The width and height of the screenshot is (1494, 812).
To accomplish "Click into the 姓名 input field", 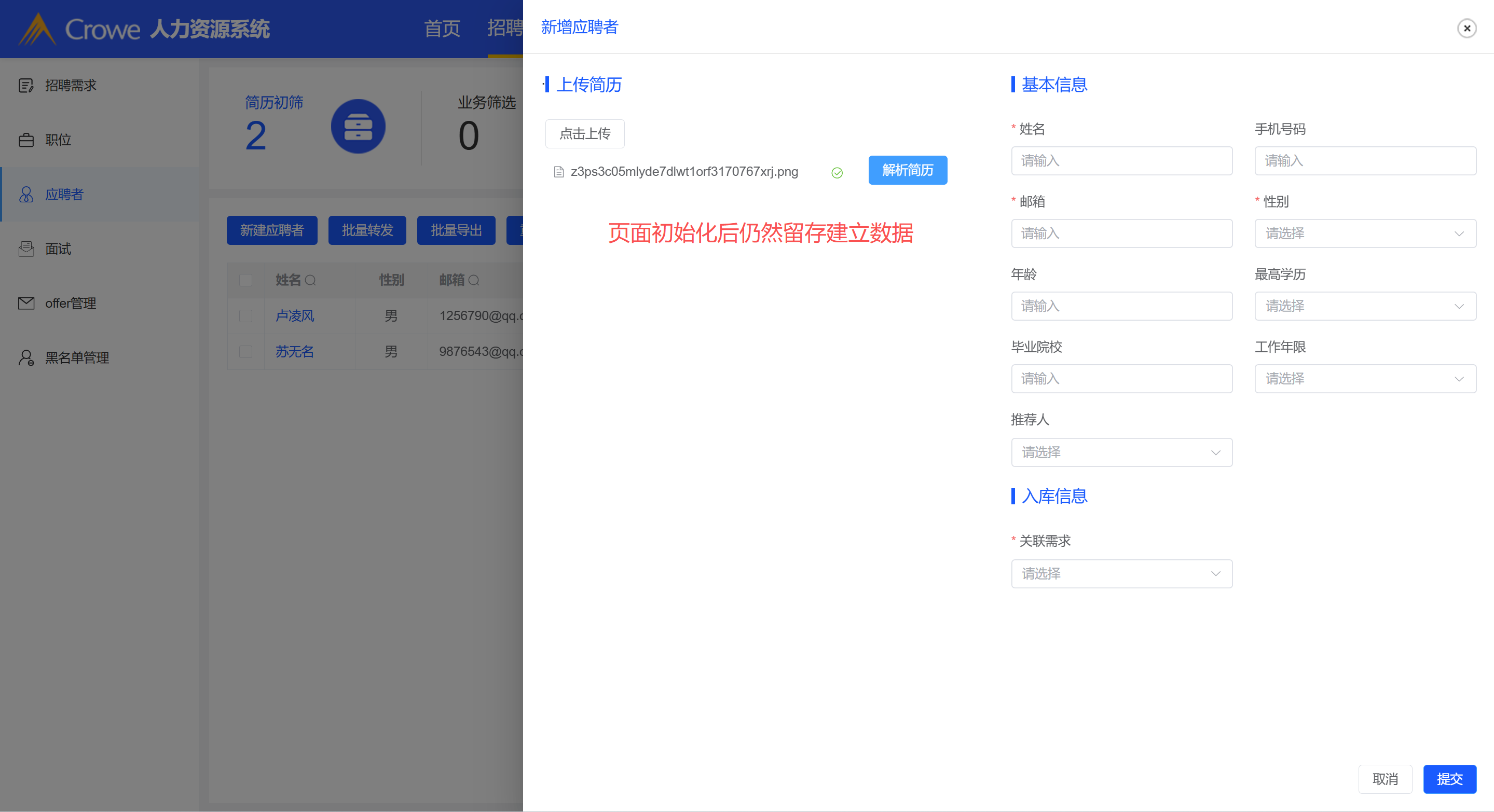I will pyautogui.click(x=1121, y=161).
